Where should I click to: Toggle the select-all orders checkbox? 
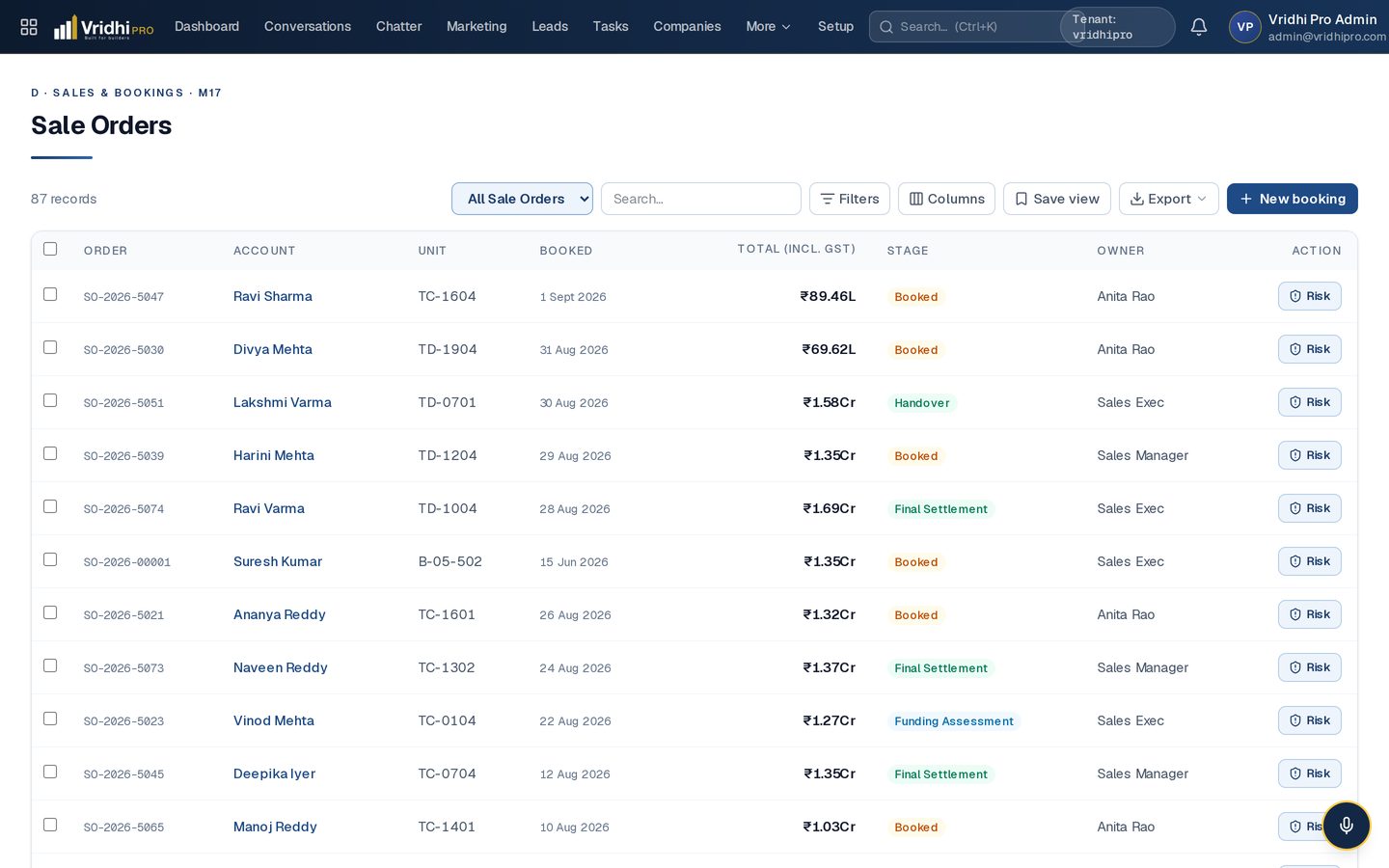point(50,249)
